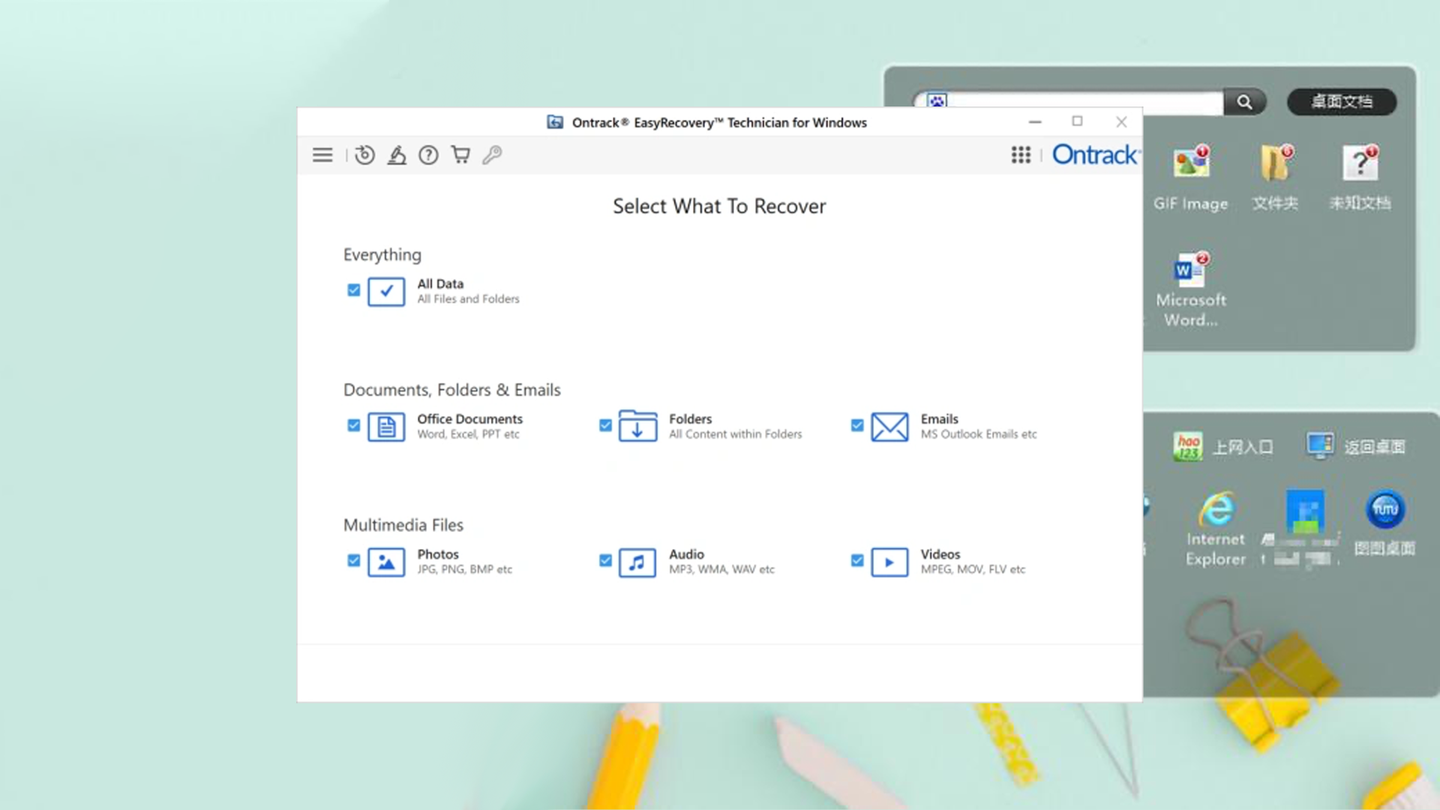
Task: Click the 'Word, Excel, PPT etc' text
Action: [469, 434]
